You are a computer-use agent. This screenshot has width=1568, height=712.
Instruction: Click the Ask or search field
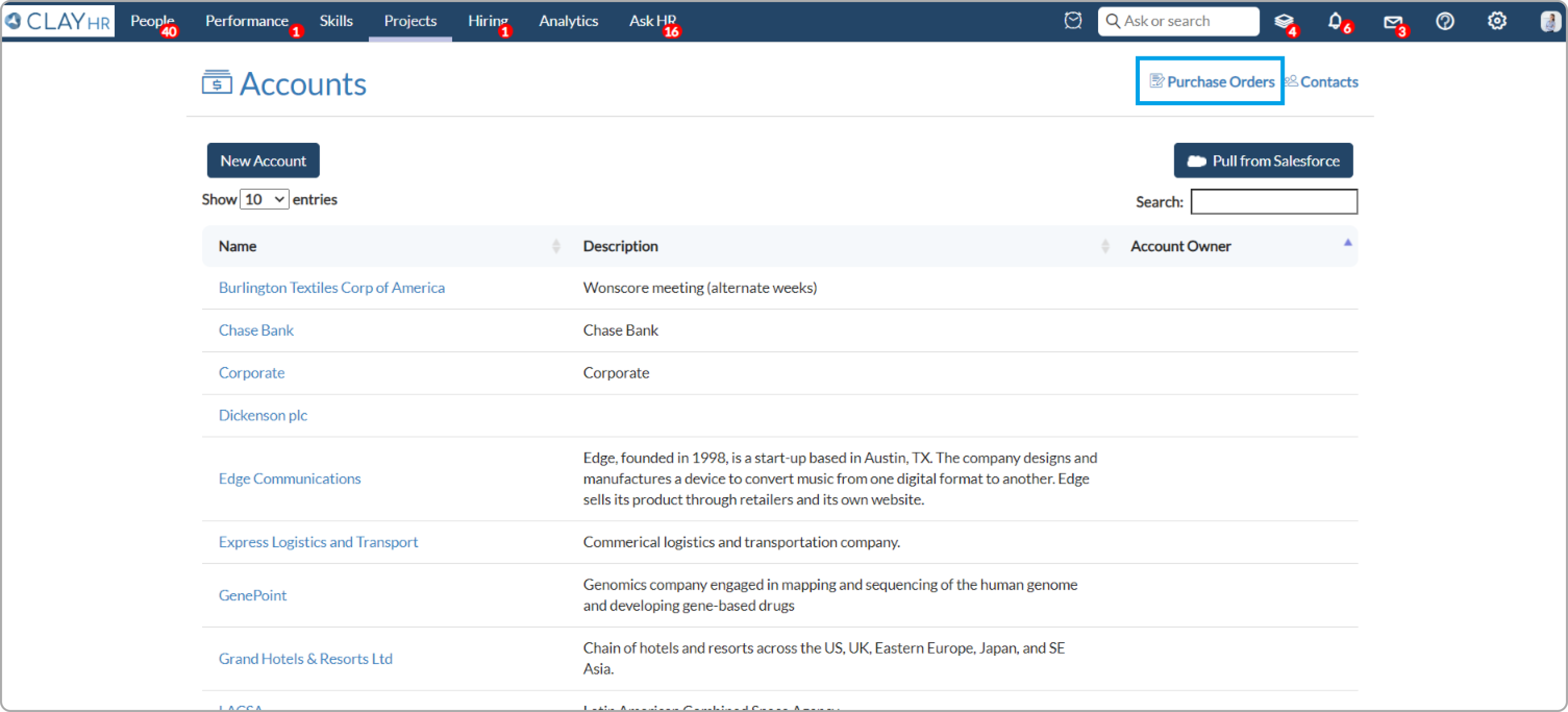(1178, 21)
